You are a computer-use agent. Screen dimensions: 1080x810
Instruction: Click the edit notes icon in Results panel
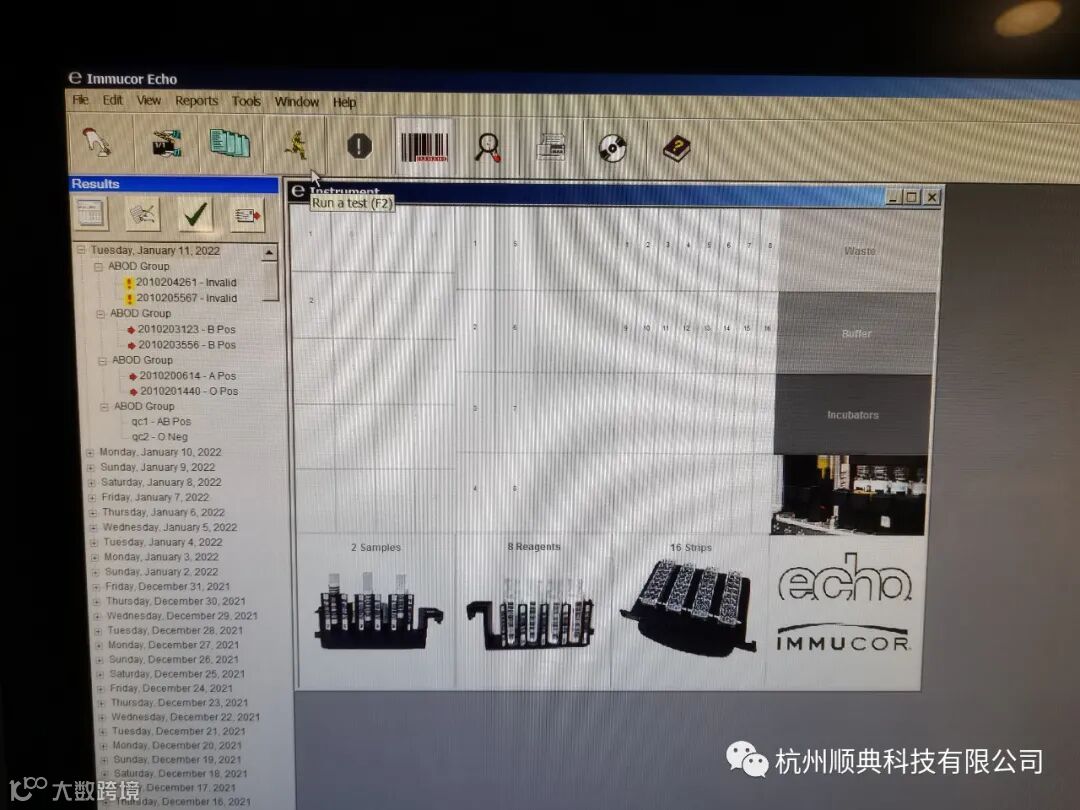point(143,214)
